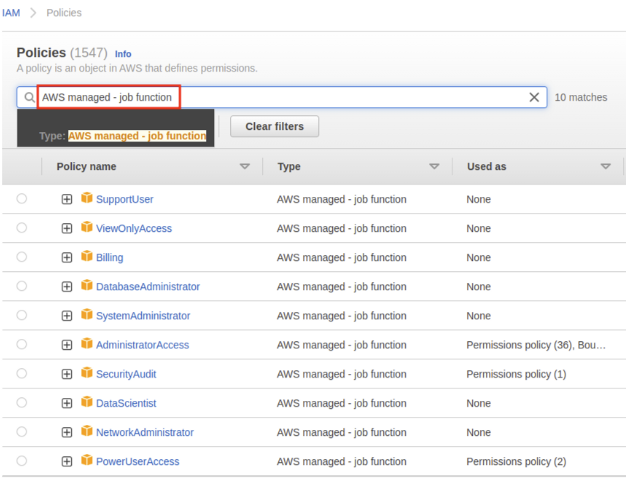
Task: Select the DatabaseAdministrator policy radio button
Action: click(x=22, y=287)
